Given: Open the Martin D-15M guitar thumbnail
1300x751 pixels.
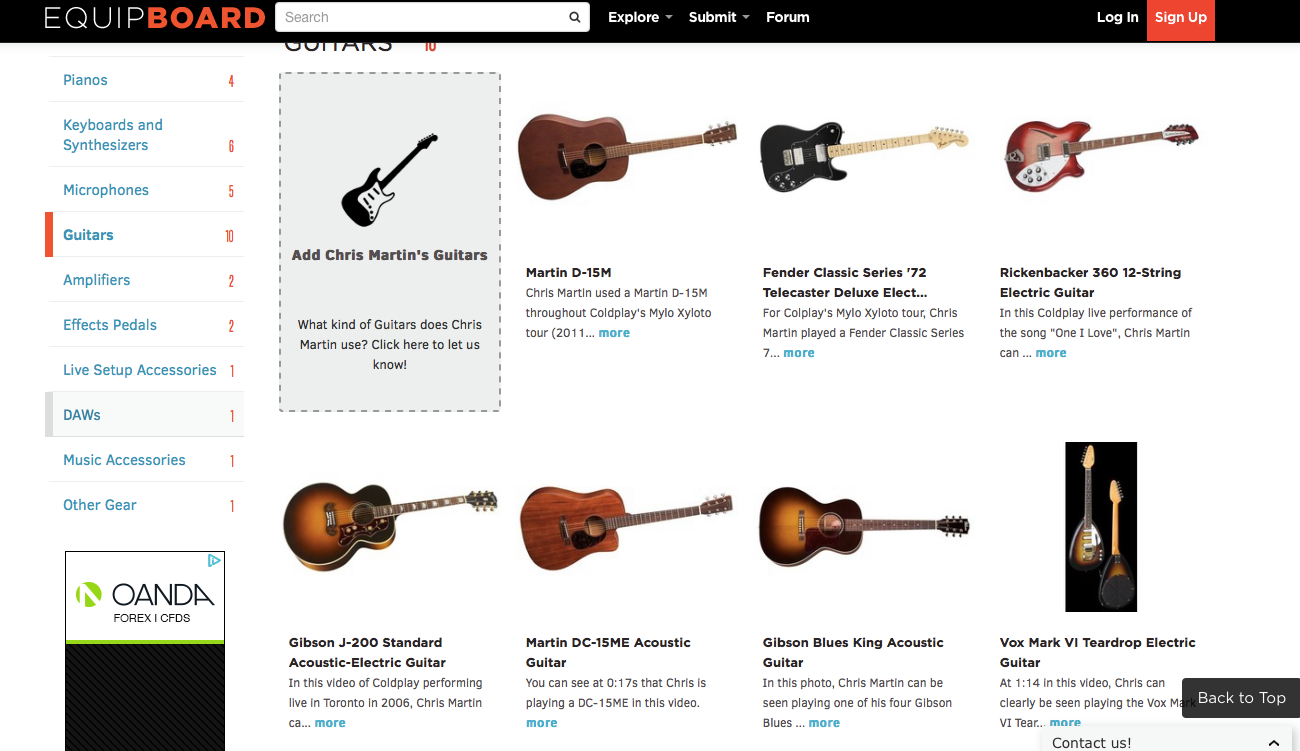Looking at the screenshot, I should click(627, 155).
